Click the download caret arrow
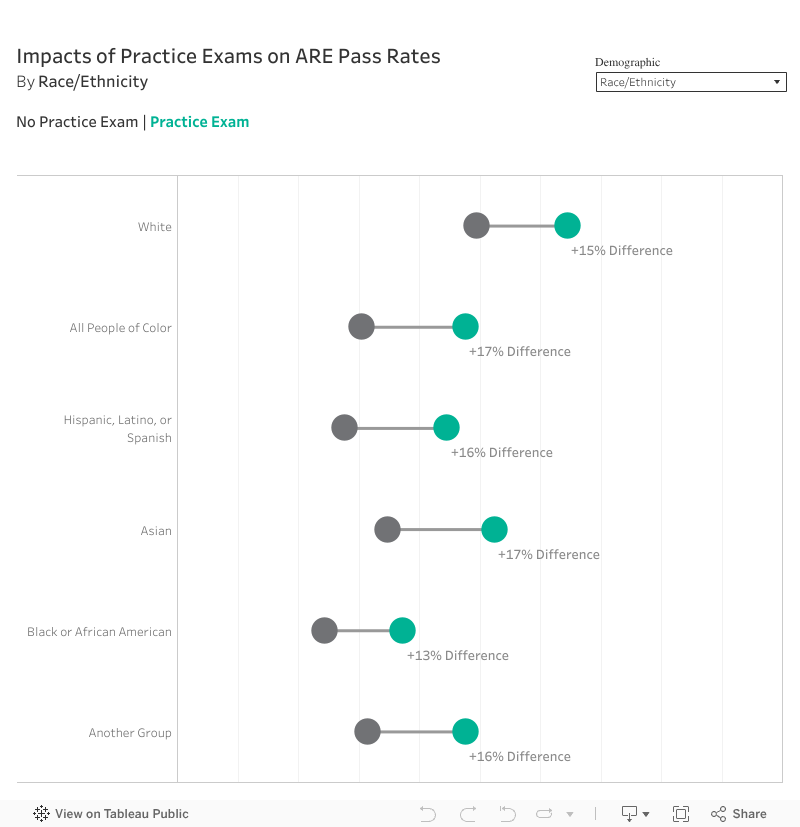The height and width of the screenshot is (827, 800). pyautogui.click(x=647, y=814)
